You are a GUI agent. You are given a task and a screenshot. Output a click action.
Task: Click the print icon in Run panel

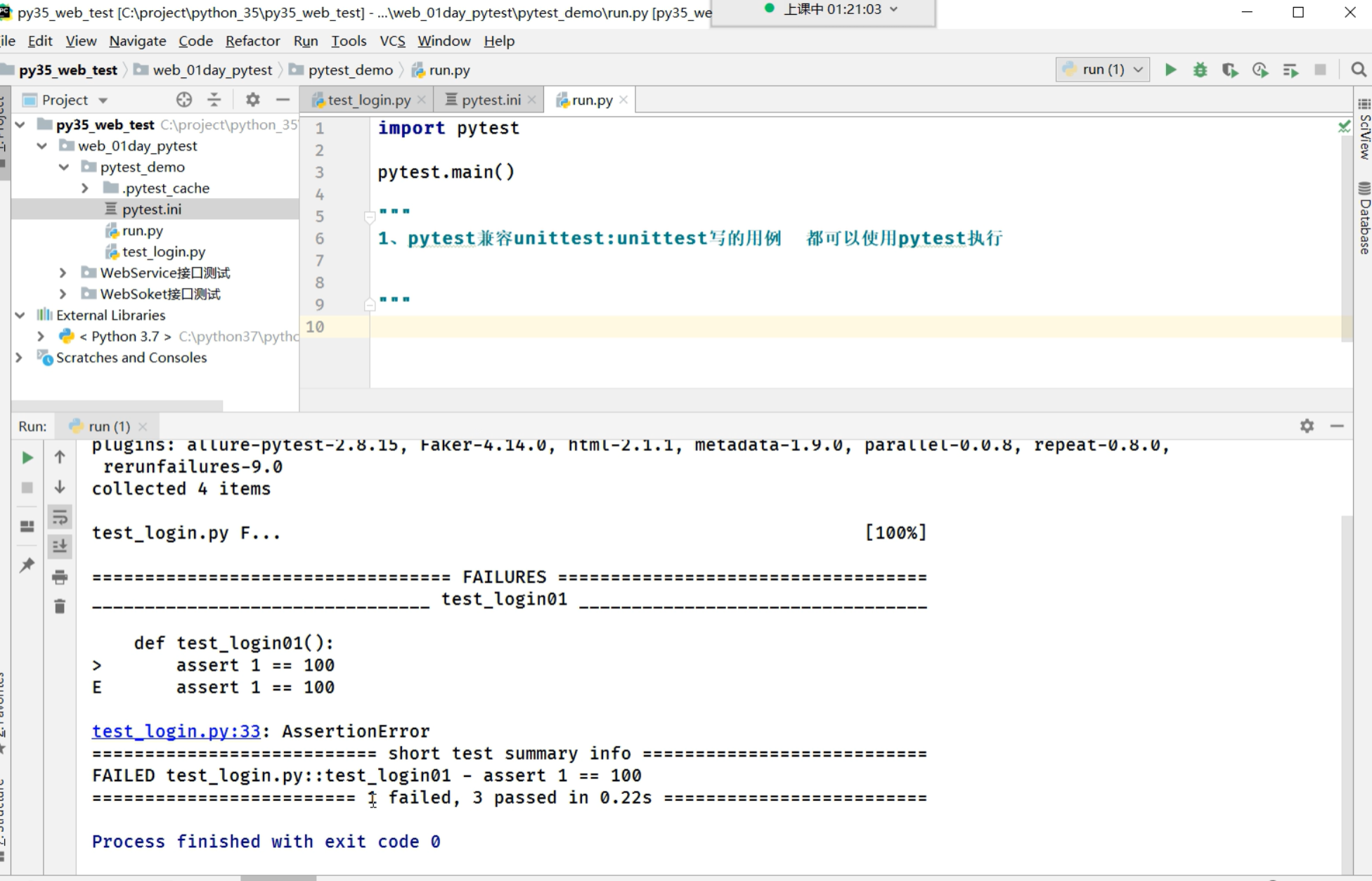click(x=60, y=577)
